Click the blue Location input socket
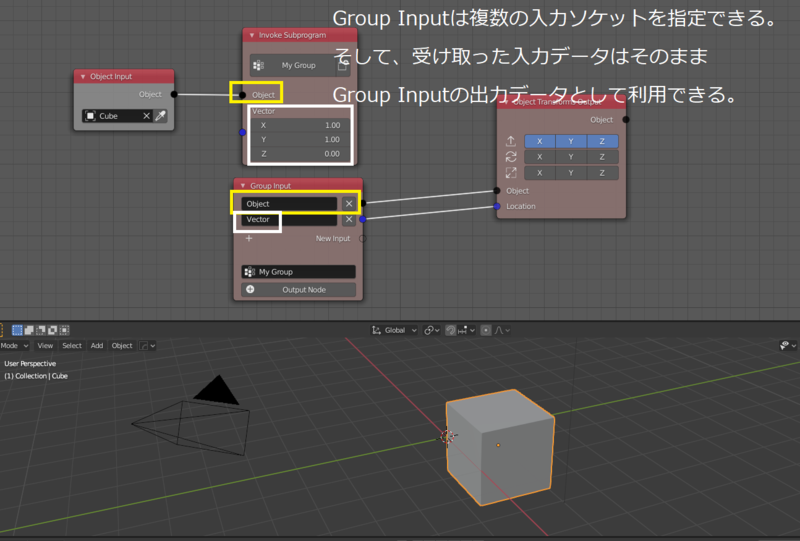 pos(497,206)
